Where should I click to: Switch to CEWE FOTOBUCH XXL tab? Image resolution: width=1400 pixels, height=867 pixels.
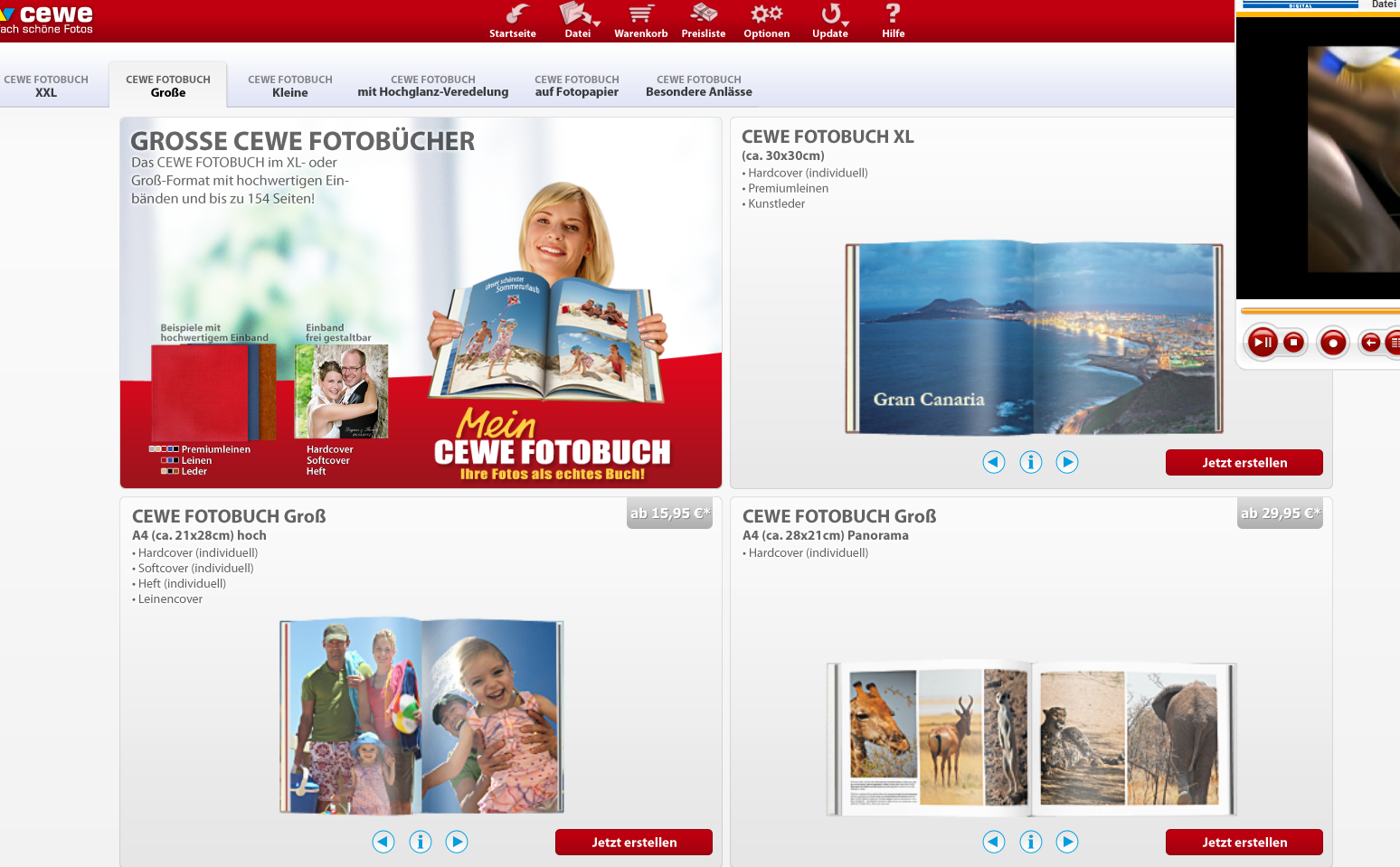(x=46, y=86)
